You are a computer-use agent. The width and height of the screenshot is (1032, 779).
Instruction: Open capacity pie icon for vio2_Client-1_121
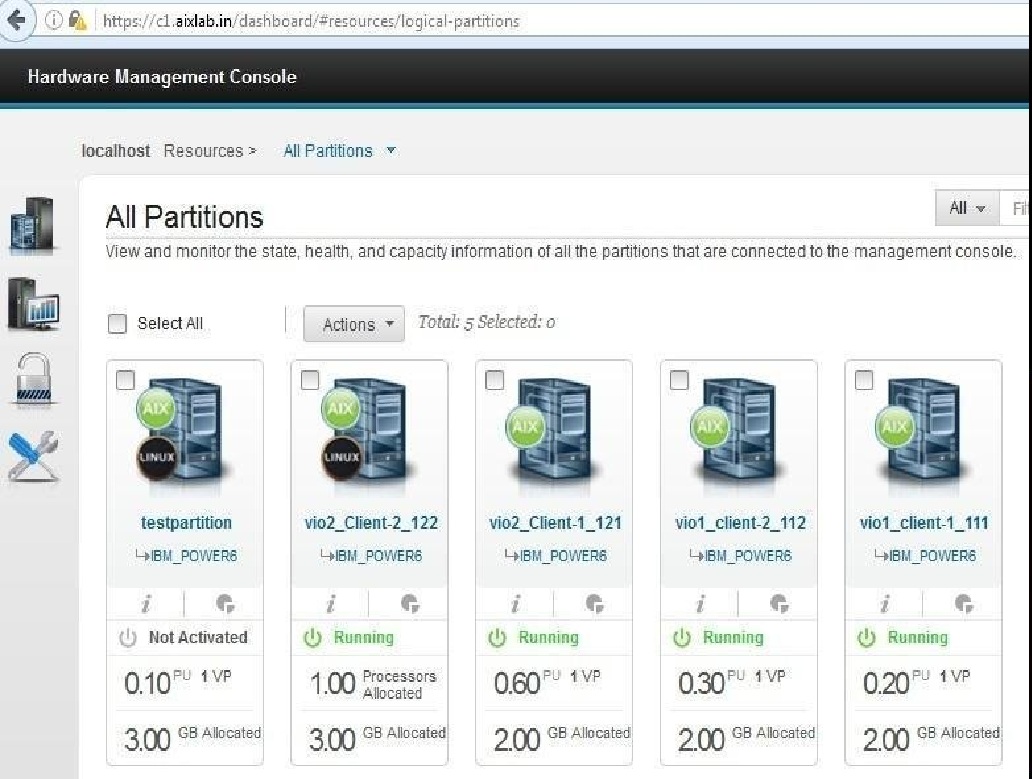click(x=594, y=603)
